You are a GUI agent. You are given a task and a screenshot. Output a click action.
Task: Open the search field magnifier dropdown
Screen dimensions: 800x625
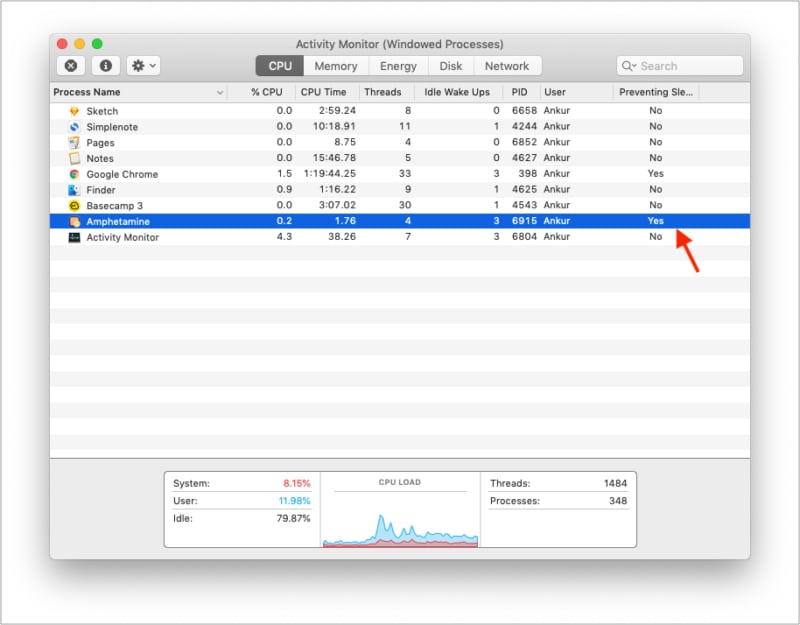point(629,65)
